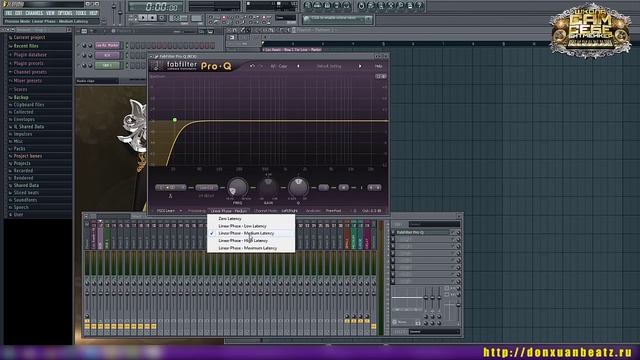The width and height of the screenshot is (640, 360).
Task: Open the Packs browser folder
Action: [19, 149]
